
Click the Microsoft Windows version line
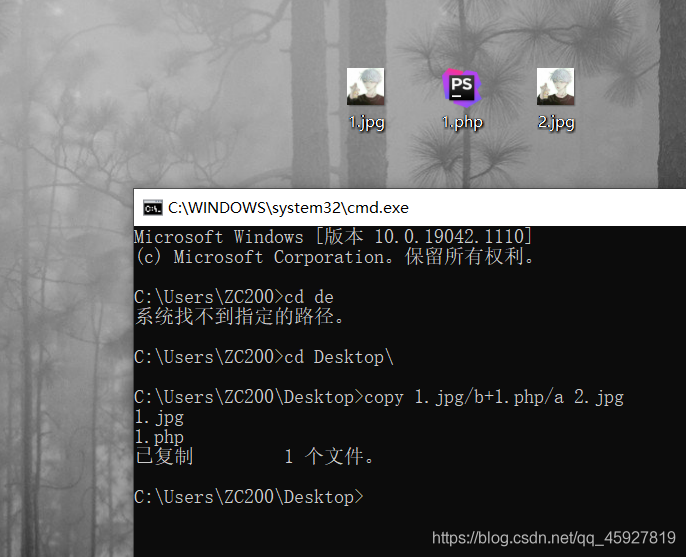[333, 237]
